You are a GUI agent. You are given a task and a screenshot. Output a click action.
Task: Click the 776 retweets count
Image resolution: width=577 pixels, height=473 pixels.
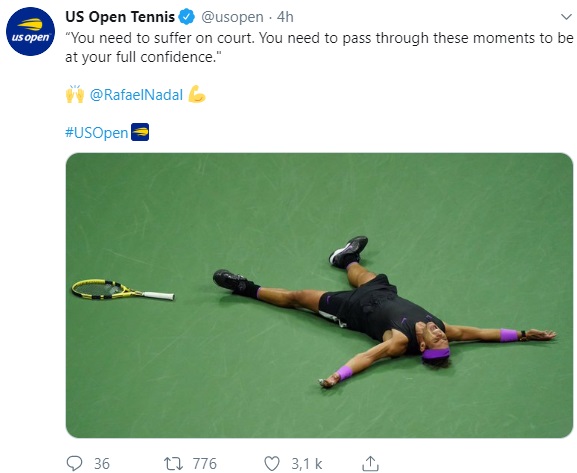tap(205, 464)
